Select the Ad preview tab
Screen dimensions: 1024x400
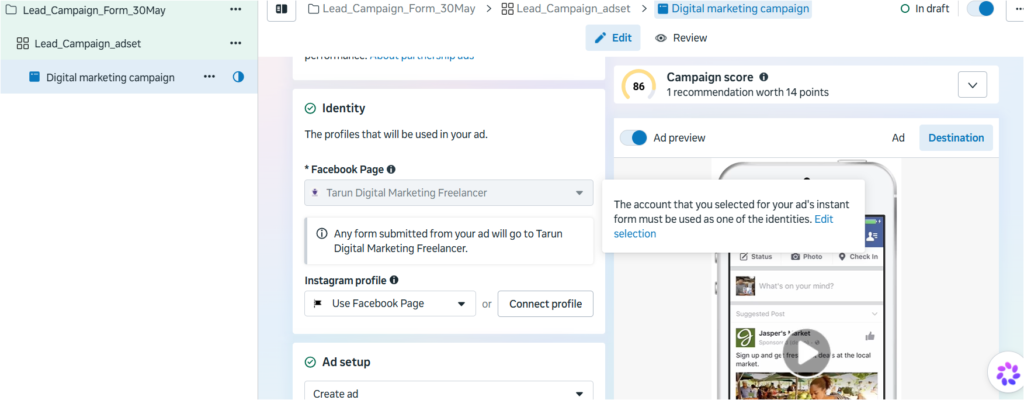coord(899,138)
